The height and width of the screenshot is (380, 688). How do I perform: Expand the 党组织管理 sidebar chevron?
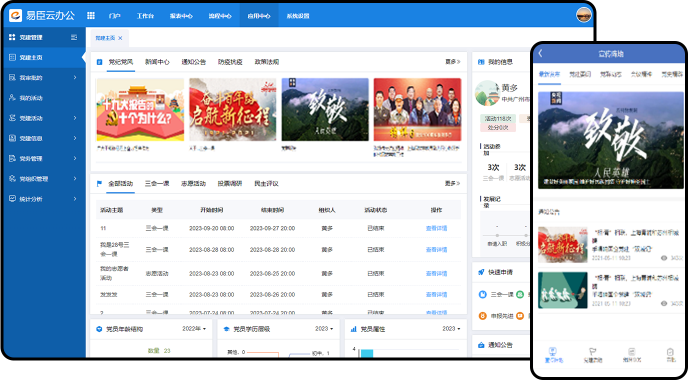point(75,179)
